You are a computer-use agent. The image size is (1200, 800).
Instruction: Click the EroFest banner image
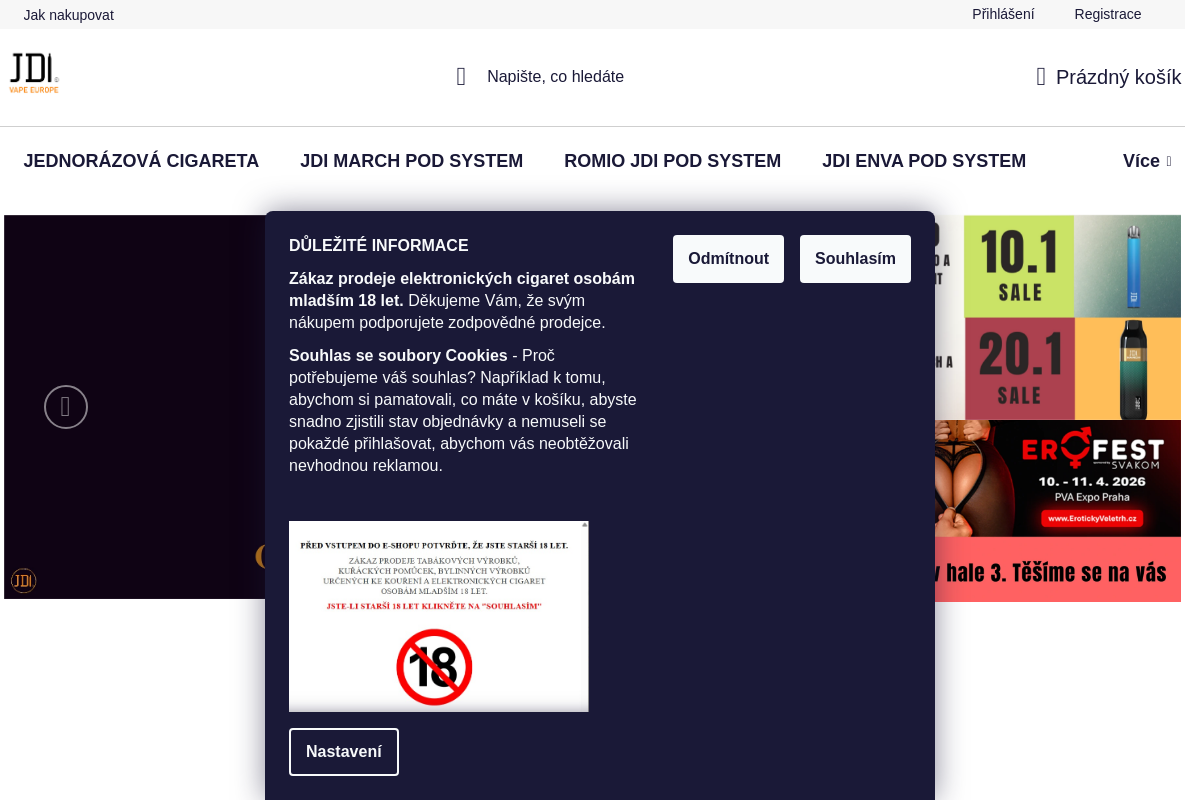(1058, 478)
